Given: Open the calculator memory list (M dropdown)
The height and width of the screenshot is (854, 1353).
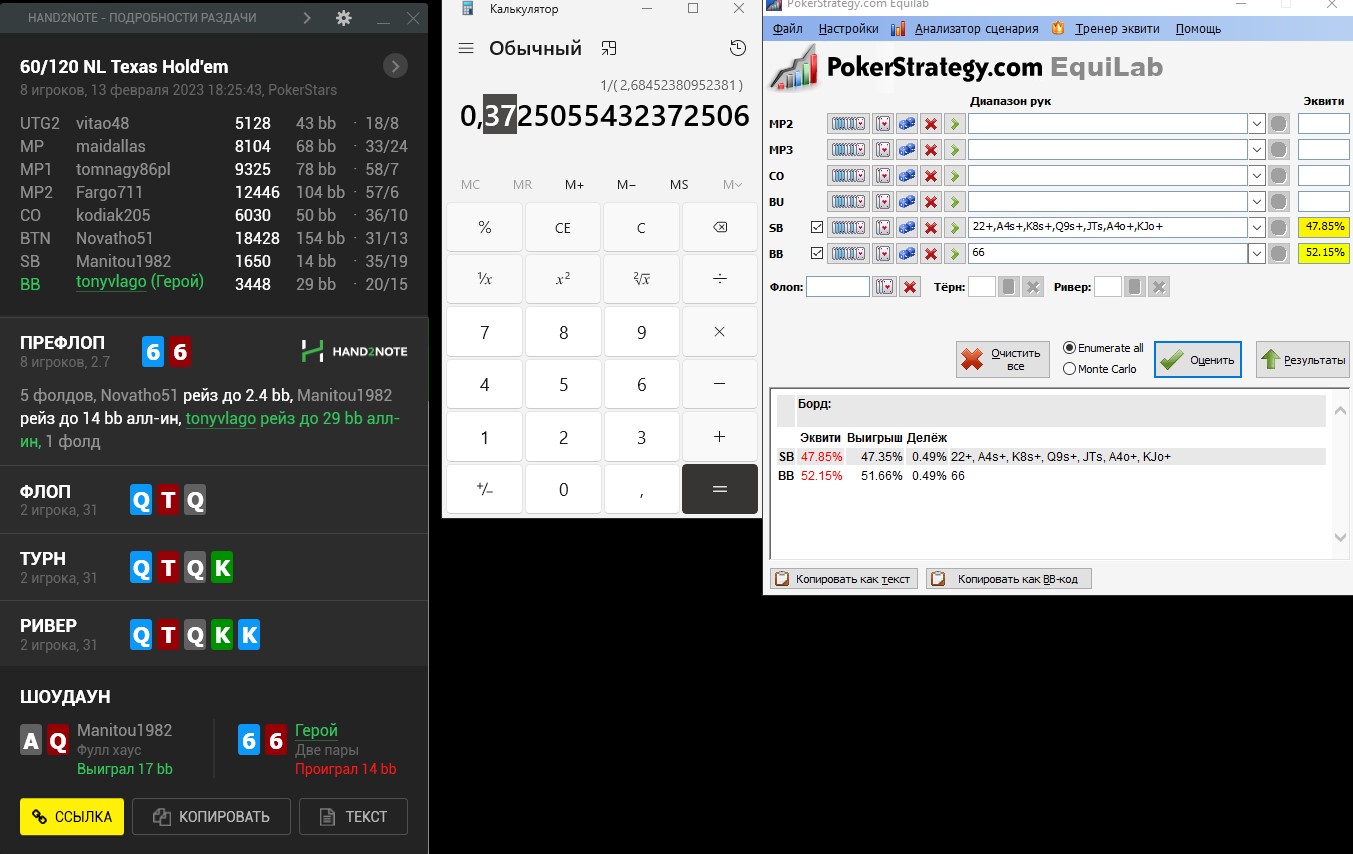Looking at the screenshot, I should (732, 184).
